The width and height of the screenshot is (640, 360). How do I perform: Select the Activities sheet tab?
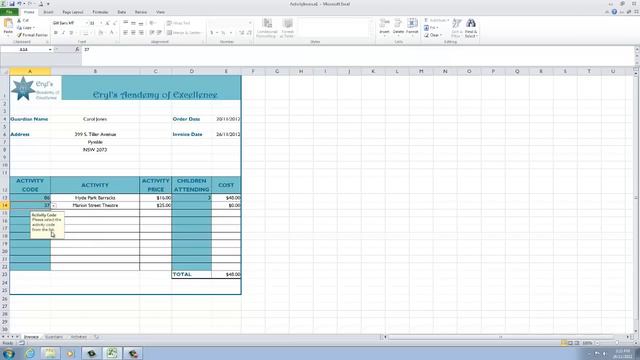[x=79, y=337]
